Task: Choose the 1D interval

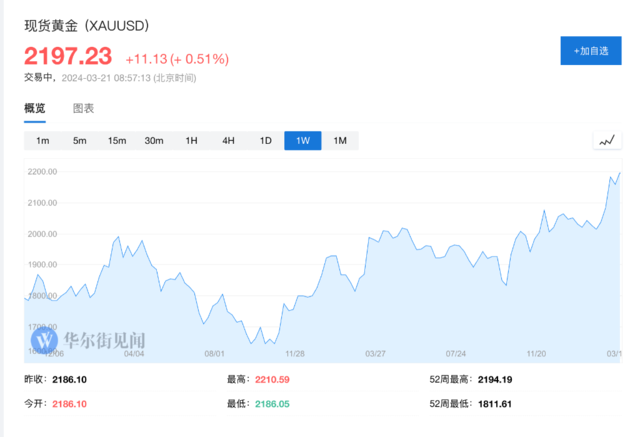Action: pyautogui.click(x=266, y=141)
